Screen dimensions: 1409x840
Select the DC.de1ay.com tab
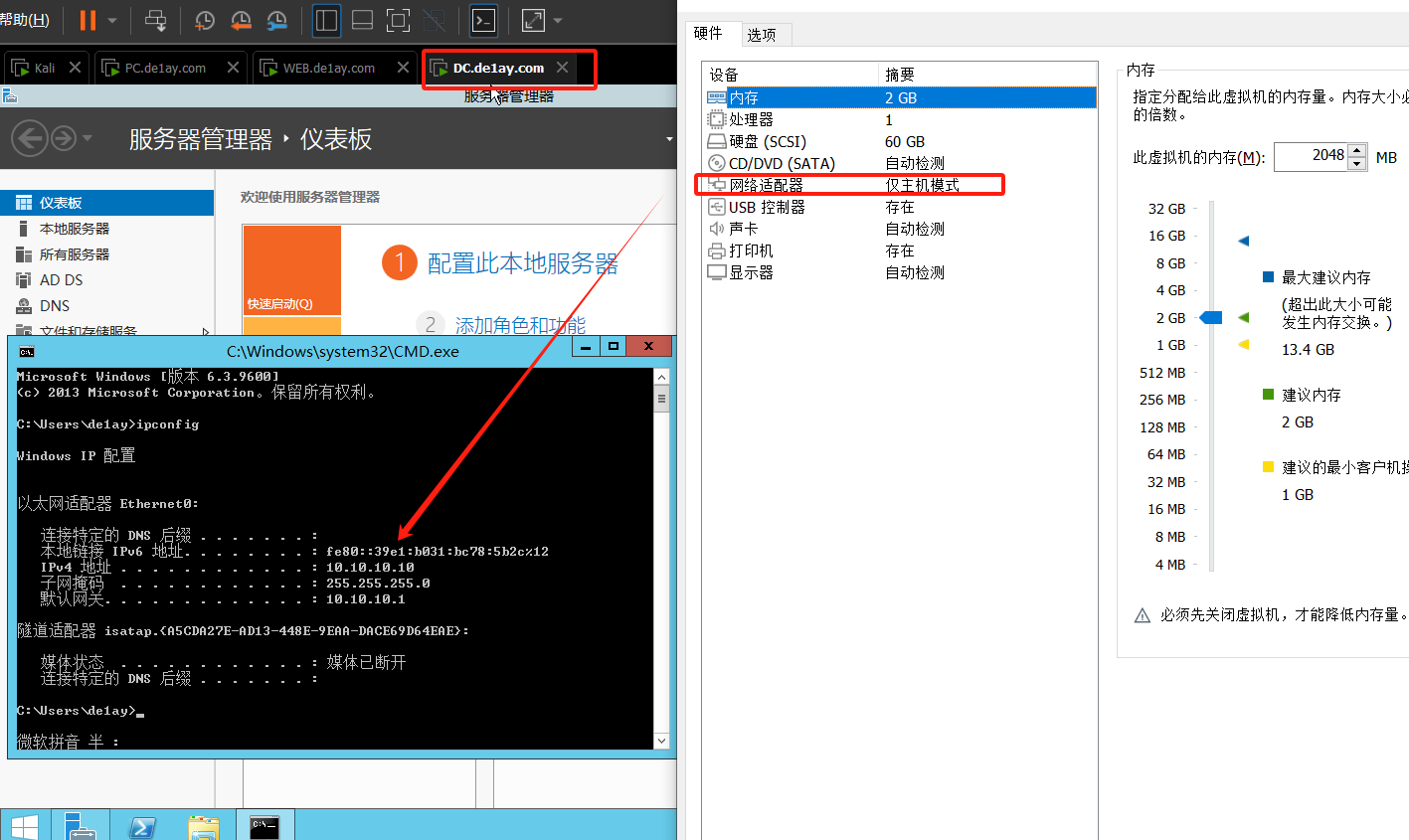pos(499,68)
